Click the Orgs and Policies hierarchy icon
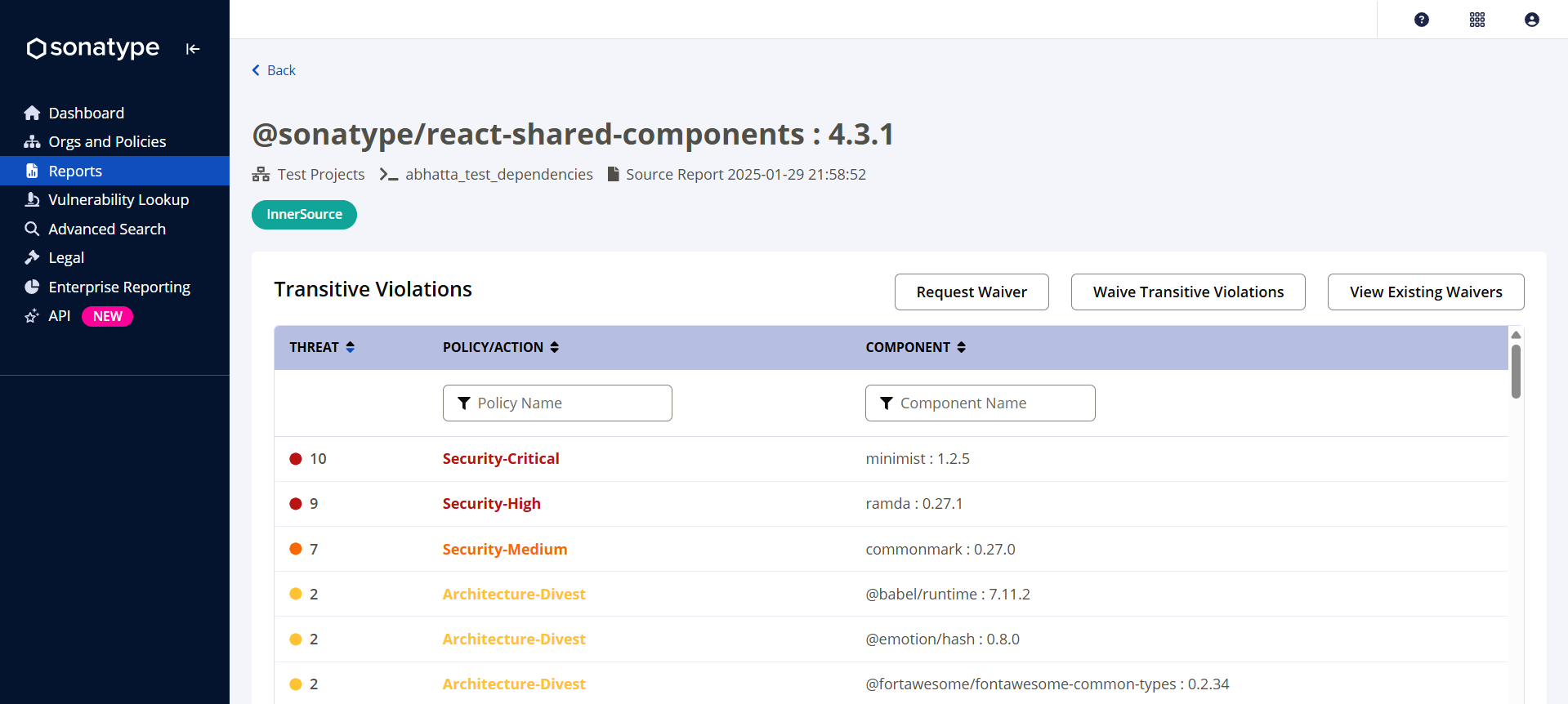The image size is (1568, 704). pos(32,141)
